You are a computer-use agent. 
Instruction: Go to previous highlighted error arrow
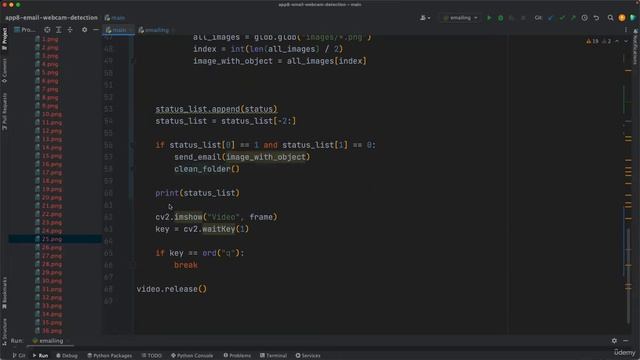[617, 41]
